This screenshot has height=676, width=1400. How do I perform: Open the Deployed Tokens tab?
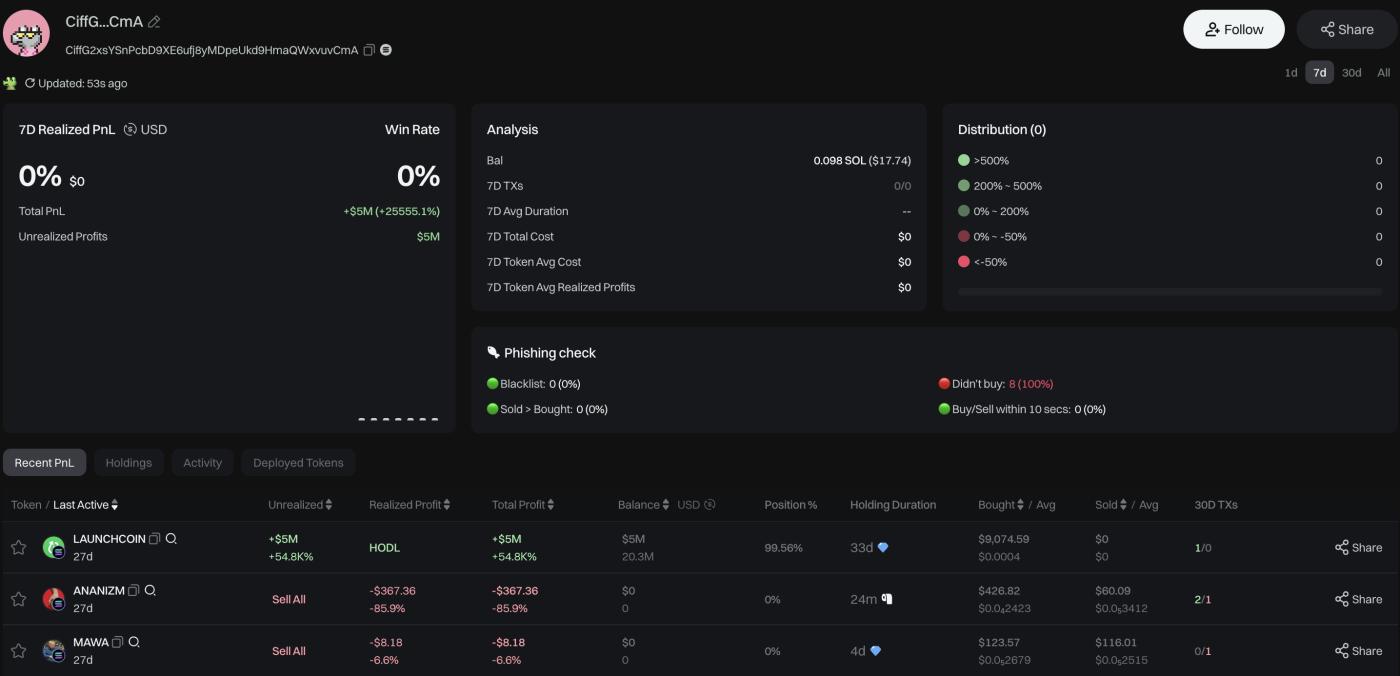[298, 463]
